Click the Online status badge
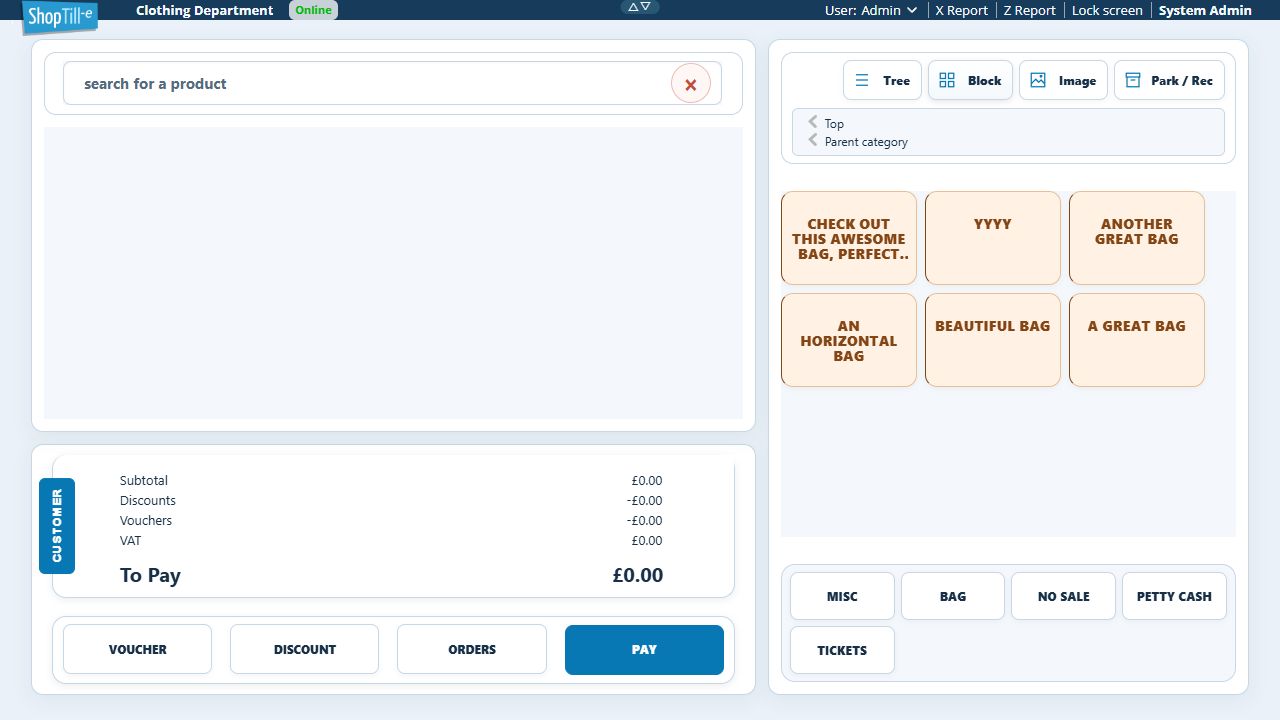The height and width of the screenshot is (720, 1280). tap(313, 10)
